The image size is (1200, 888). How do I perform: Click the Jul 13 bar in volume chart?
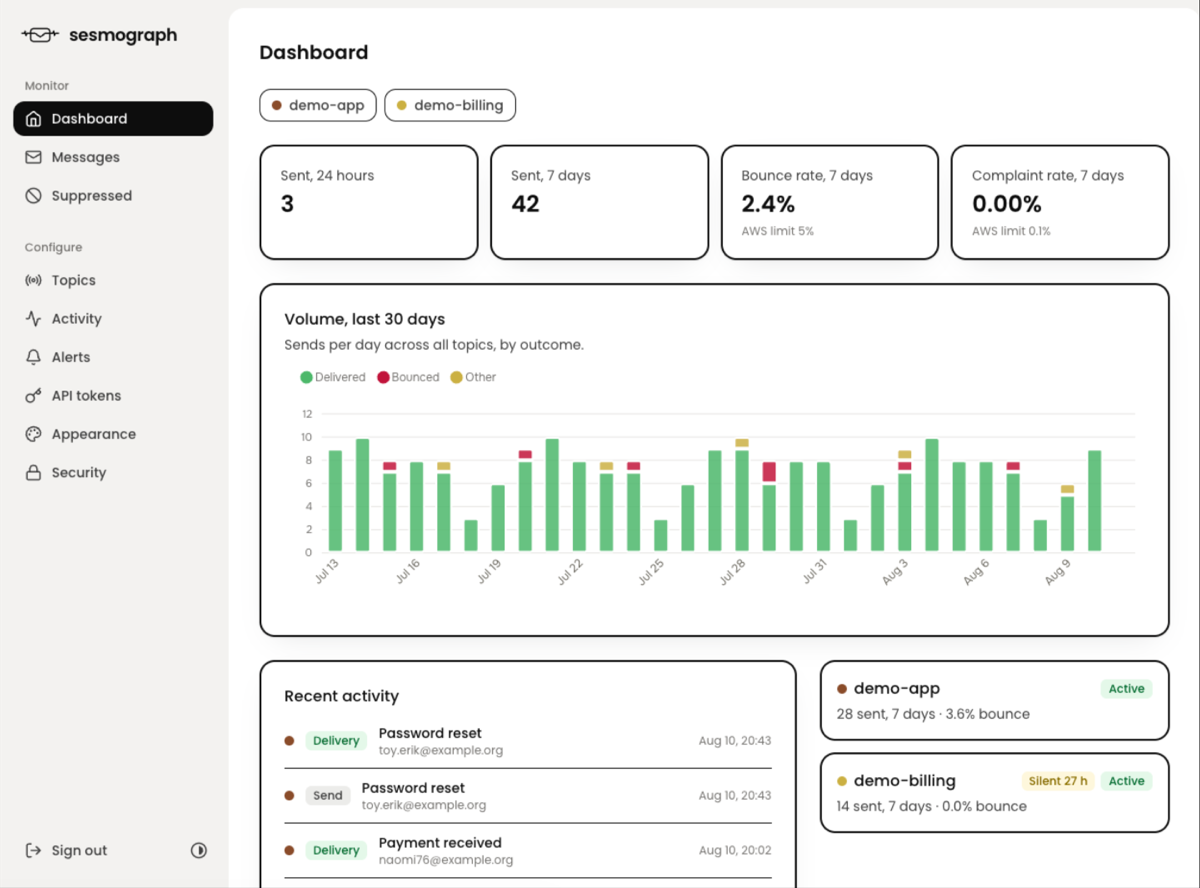click(335, 501)
